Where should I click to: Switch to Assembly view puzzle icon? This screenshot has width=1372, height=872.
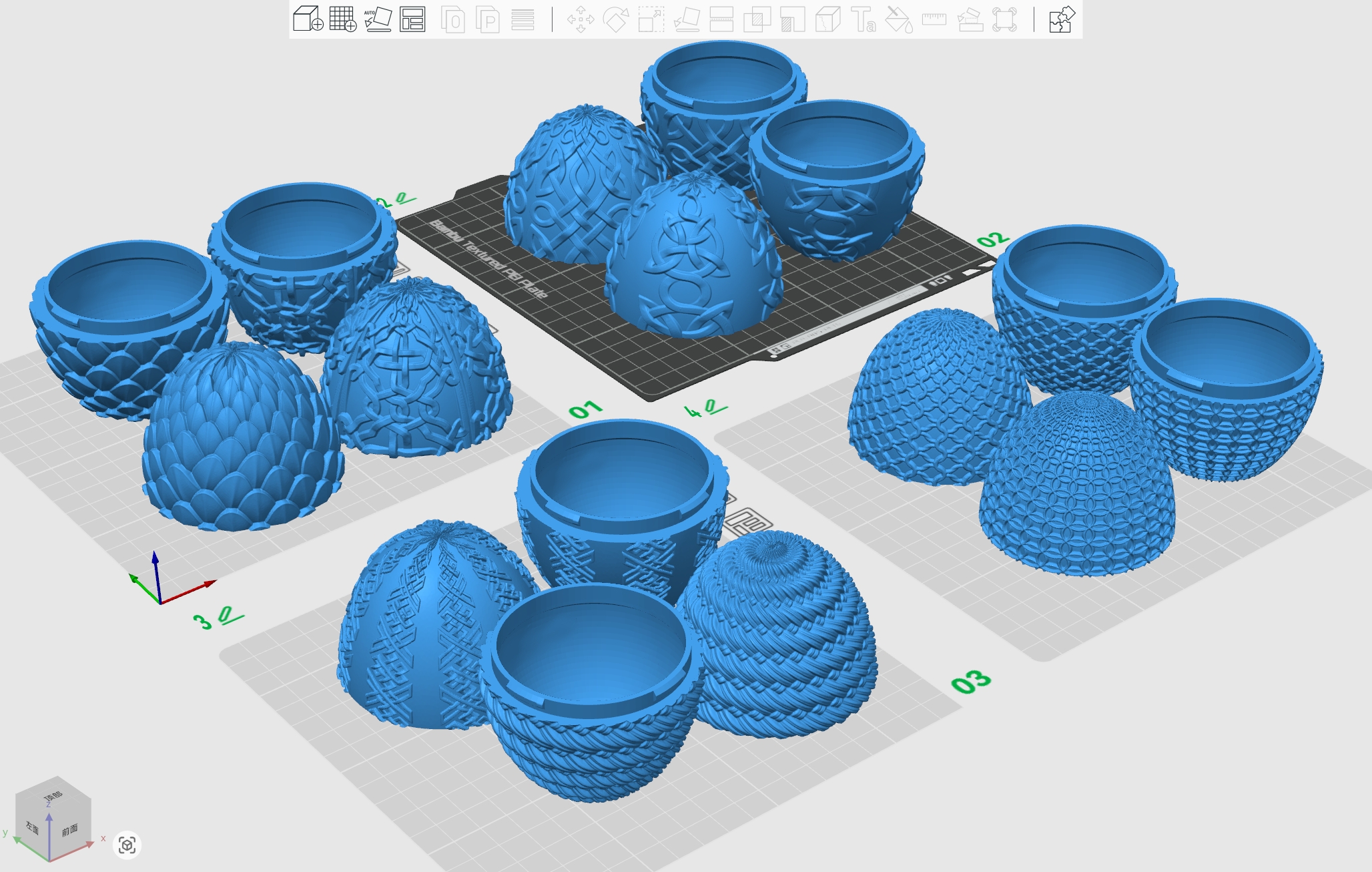click(x=1062, y=19)
